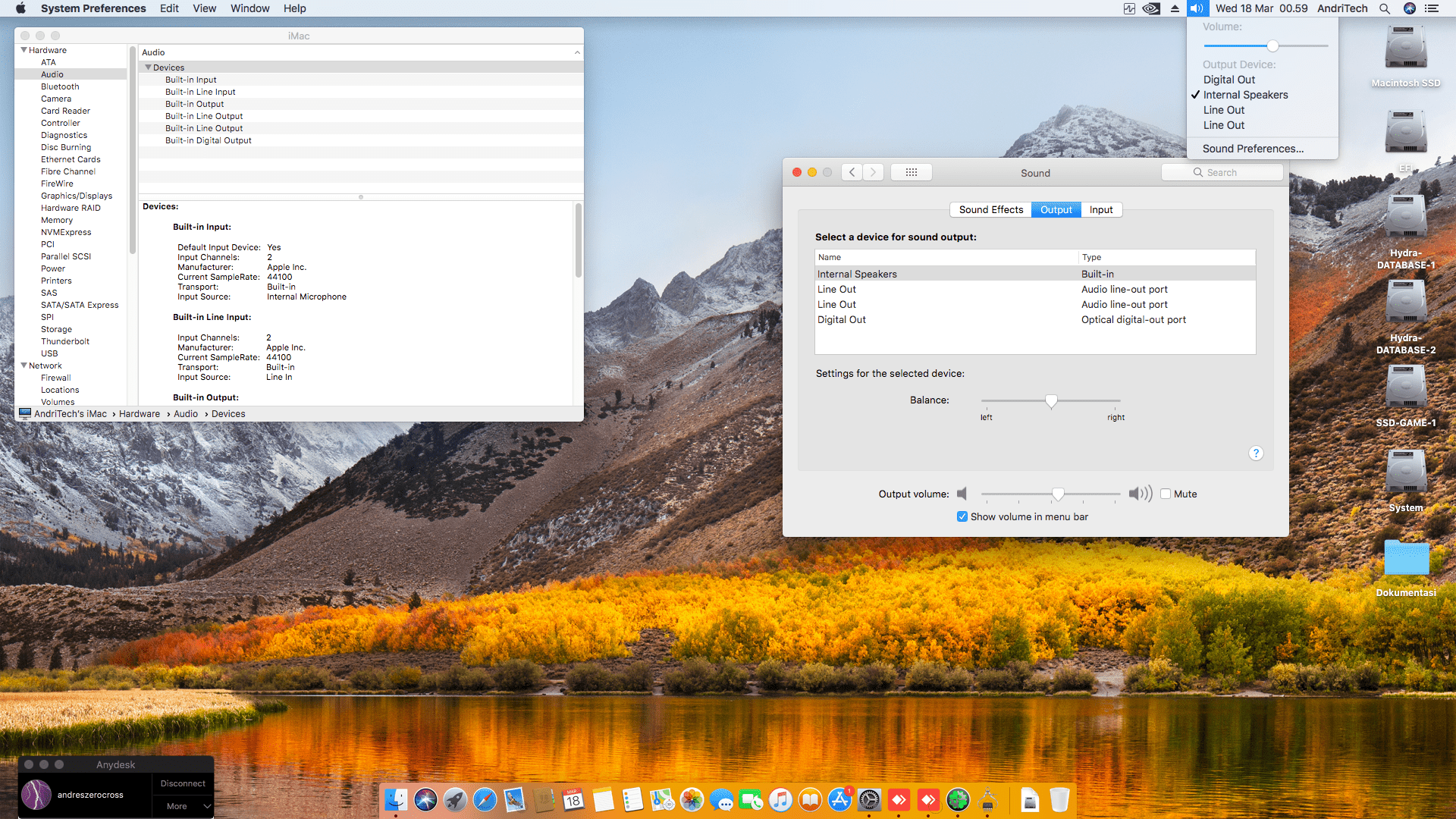Click the Output volume slider handle

point(1058,494)
